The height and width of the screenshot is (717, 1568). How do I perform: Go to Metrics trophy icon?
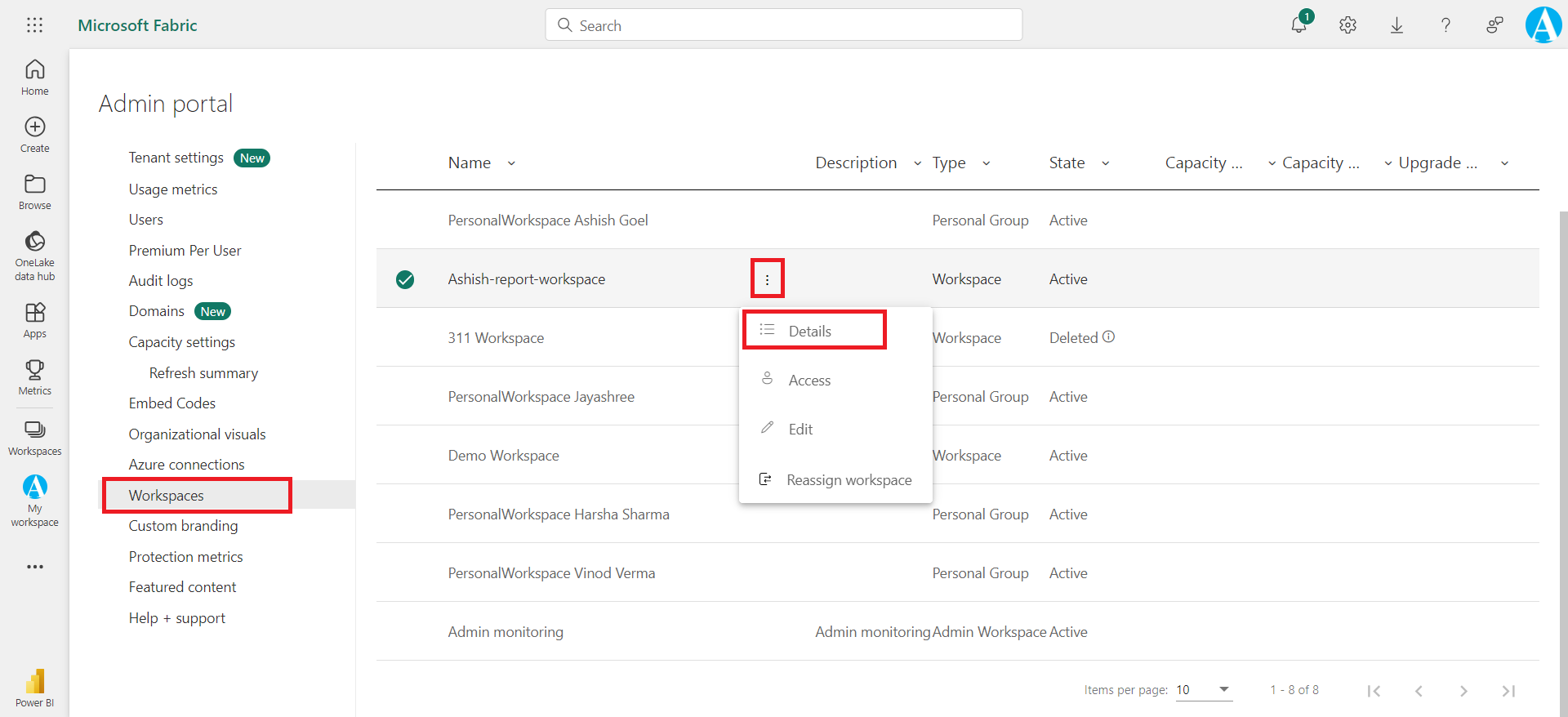pos(34,376)
